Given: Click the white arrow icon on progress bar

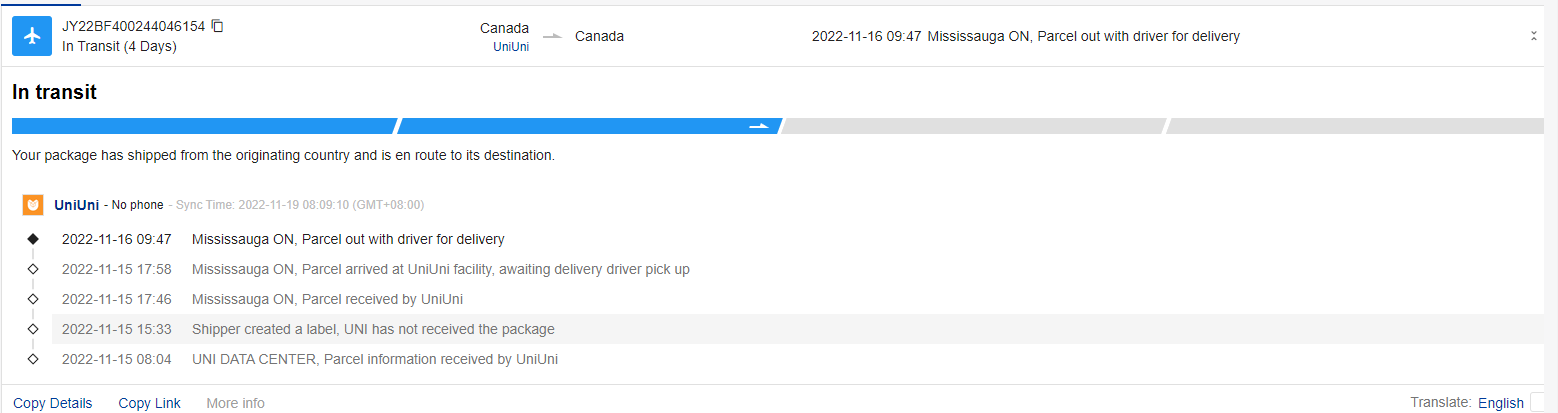Looking at the screenshot, I should click(759, 126).
